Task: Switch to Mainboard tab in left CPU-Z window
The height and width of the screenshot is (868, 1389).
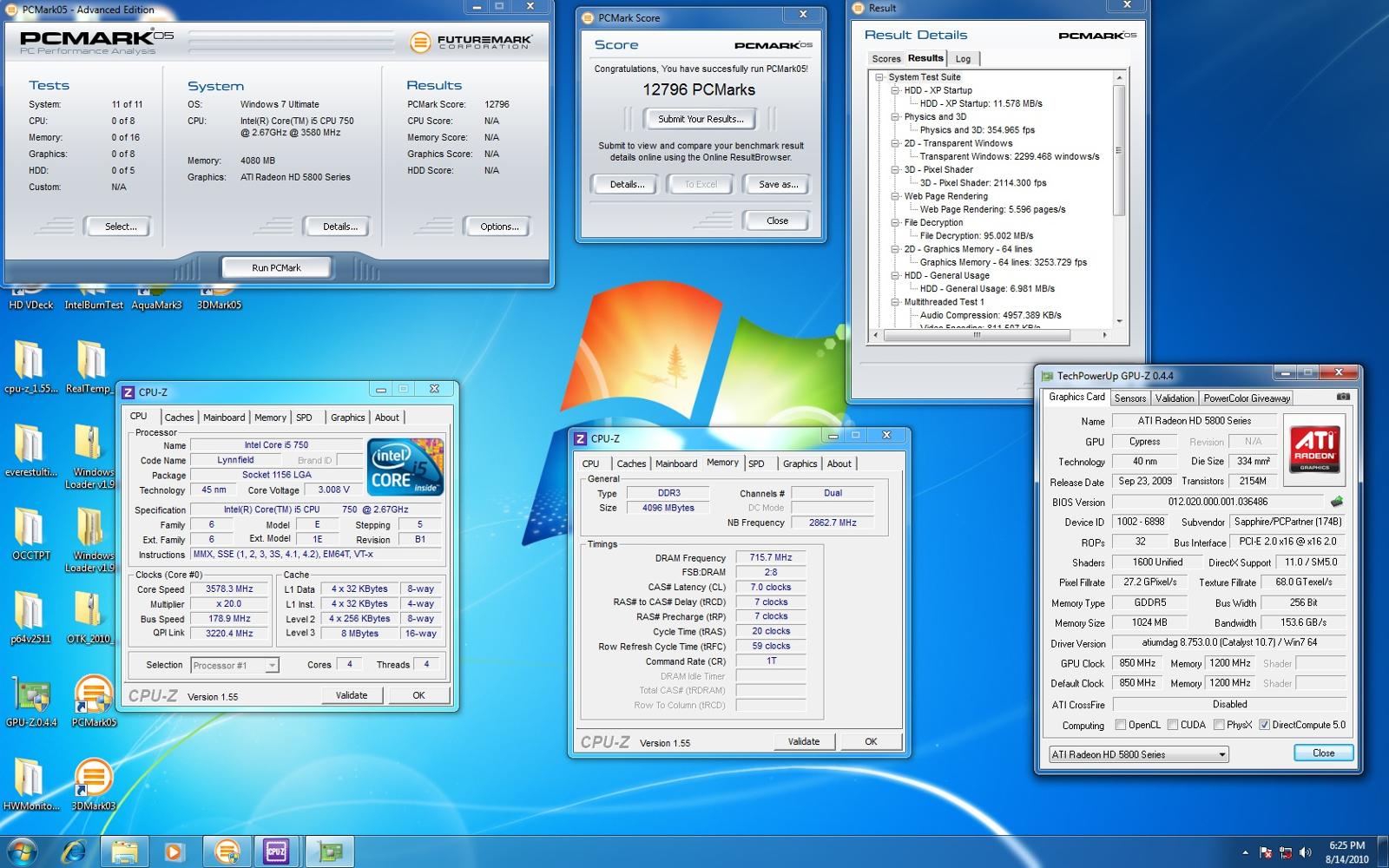Action: [224, 418]
